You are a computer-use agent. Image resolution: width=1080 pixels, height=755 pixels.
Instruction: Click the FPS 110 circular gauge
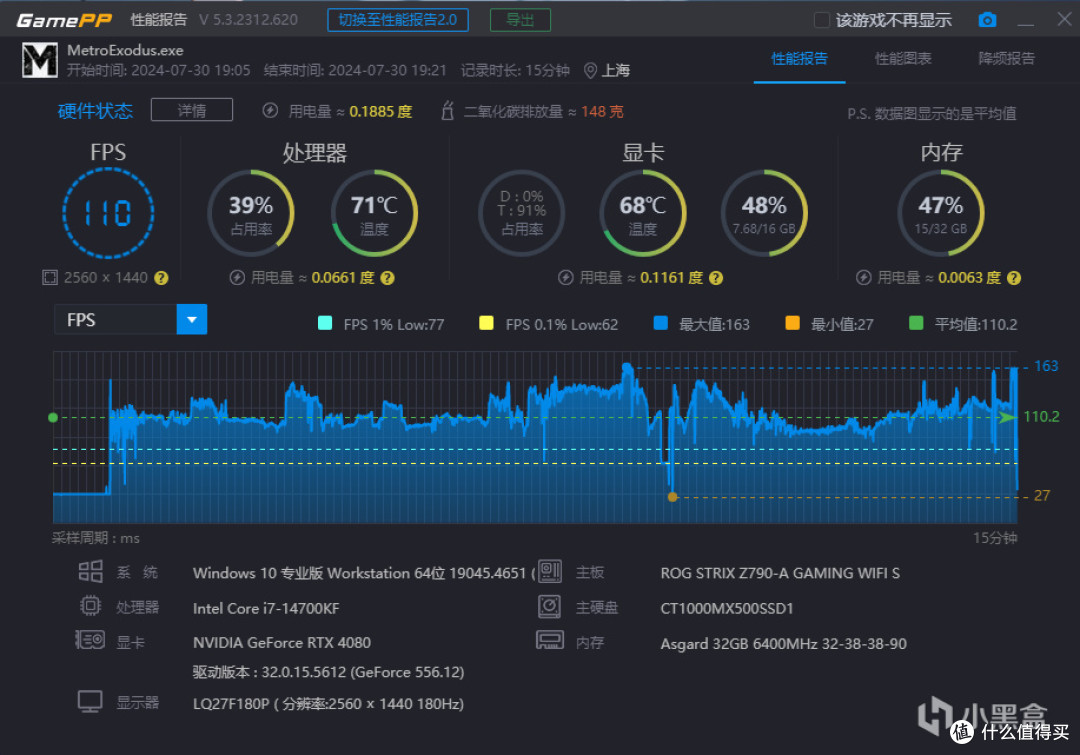tap(108, 214)
